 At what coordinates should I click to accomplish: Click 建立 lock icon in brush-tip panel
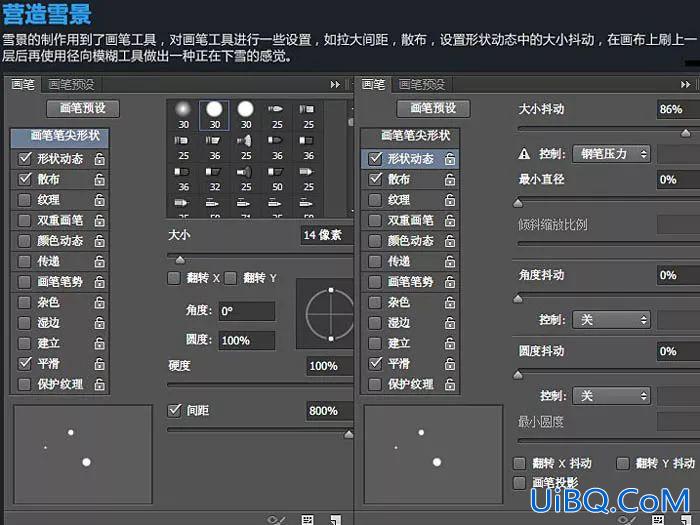100,344
